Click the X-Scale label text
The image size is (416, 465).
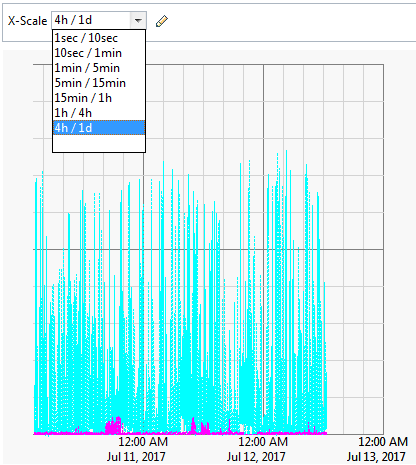pos(27,21)
